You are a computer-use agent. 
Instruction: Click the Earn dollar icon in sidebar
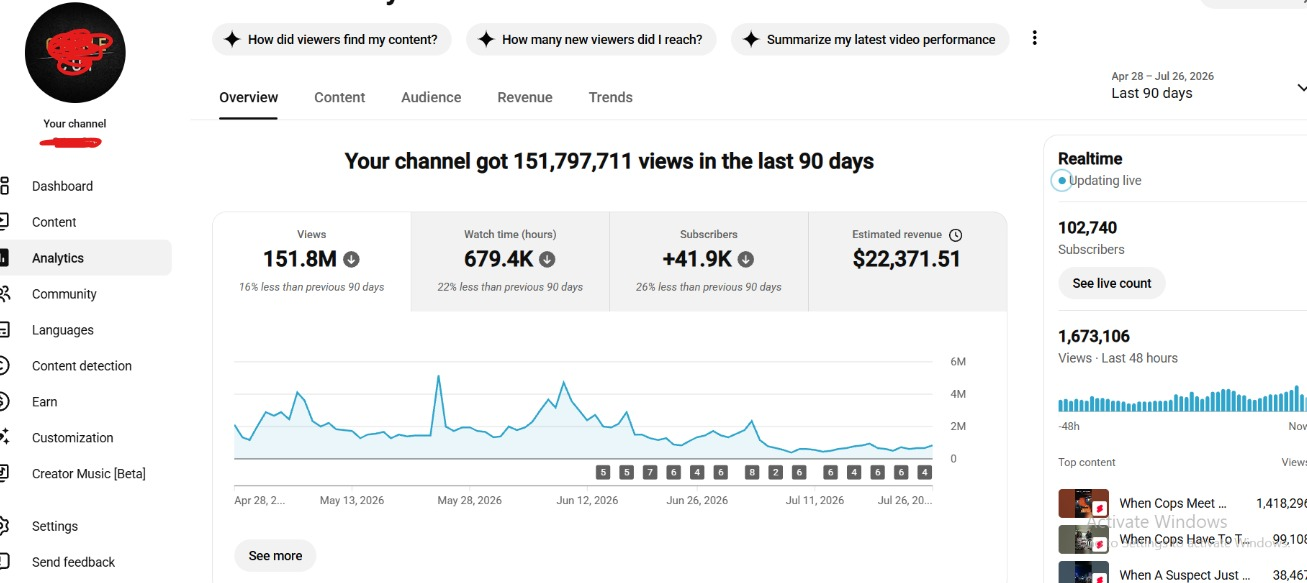point(4,402)
